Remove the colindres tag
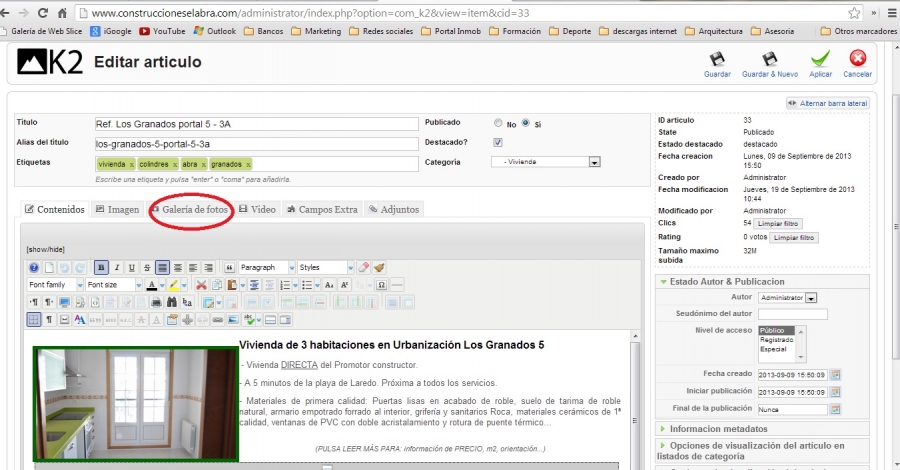900x470 pixels. 175,165
